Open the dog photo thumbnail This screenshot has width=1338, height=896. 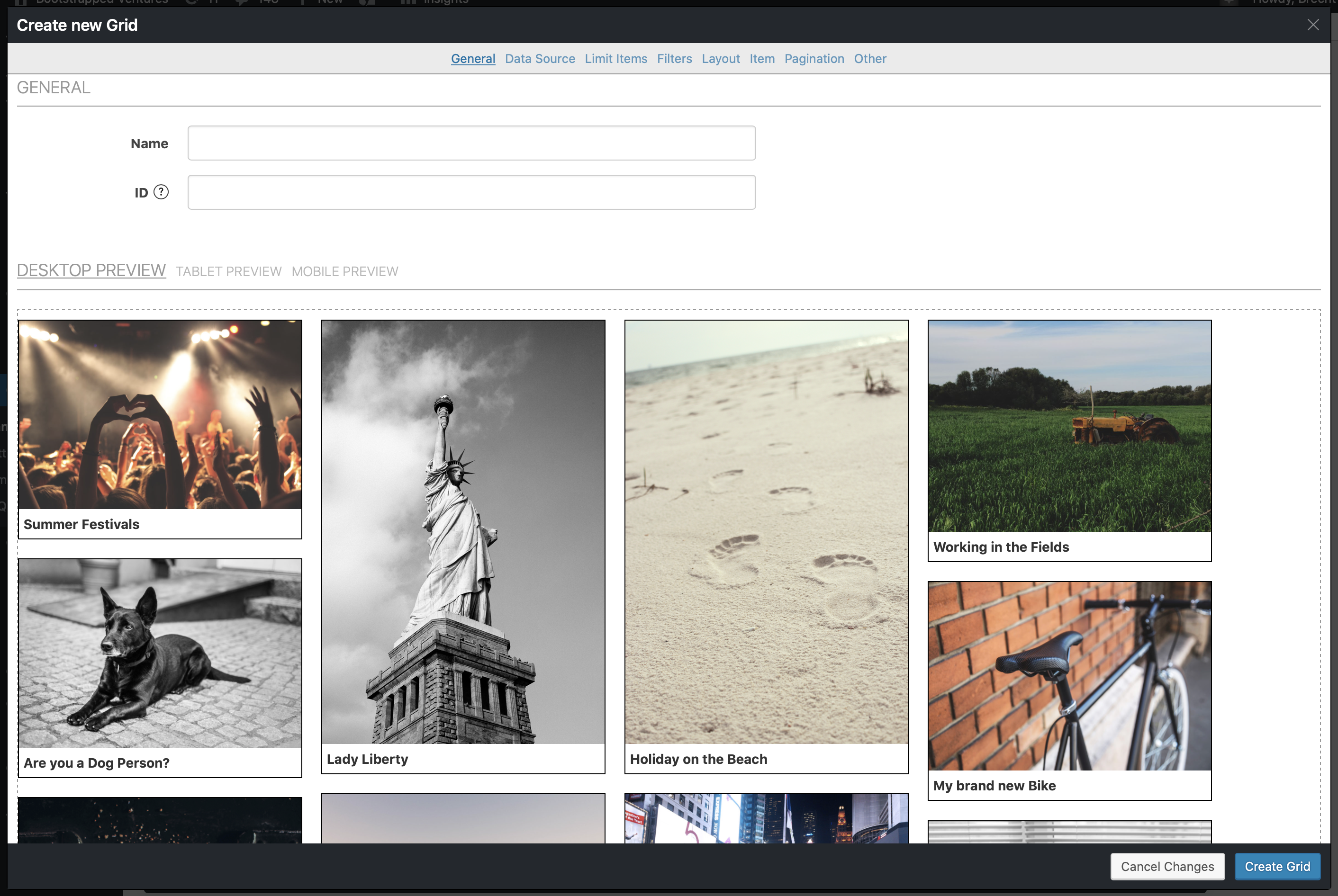click(x=160, y=653)
